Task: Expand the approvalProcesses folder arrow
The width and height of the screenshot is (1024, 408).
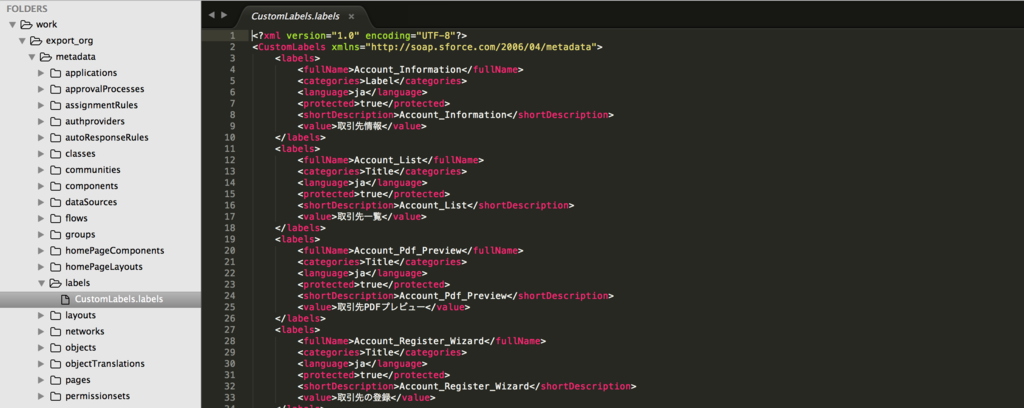Action: (x=41, y=89)
